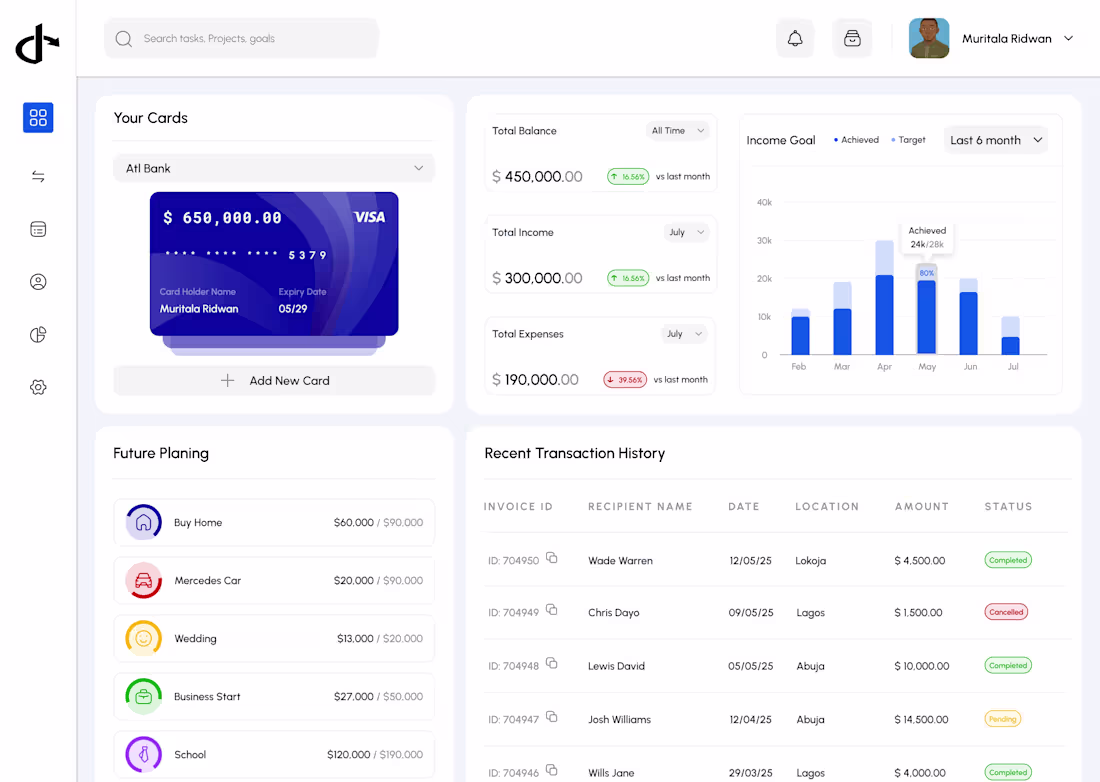Image resolution: width=1100 pixels, height=782 pixels.
Task: Change the Last 6 month period dropdown
Action: coord(995,140)
